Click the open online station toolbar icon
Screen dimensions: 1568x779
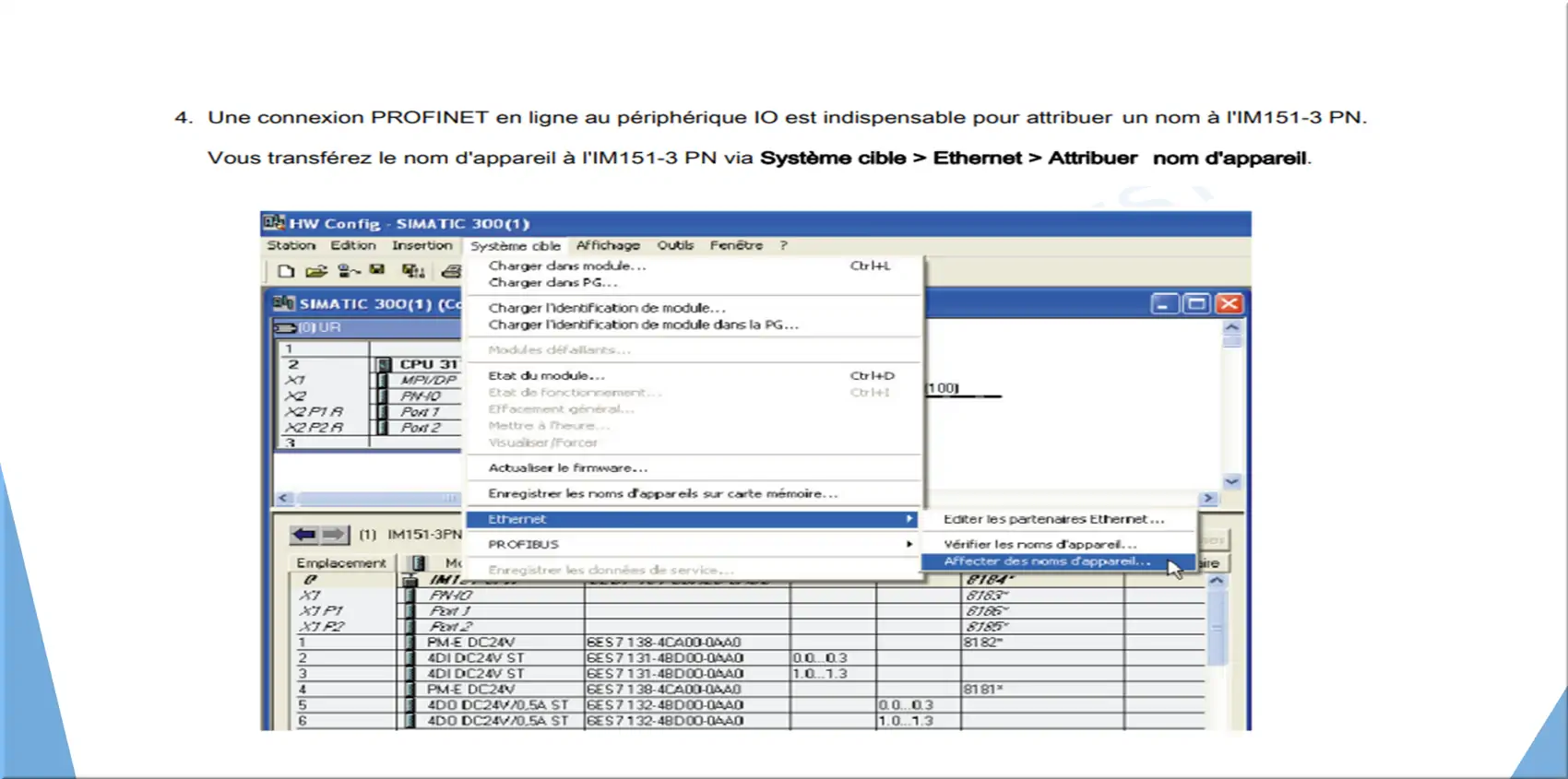348,271
